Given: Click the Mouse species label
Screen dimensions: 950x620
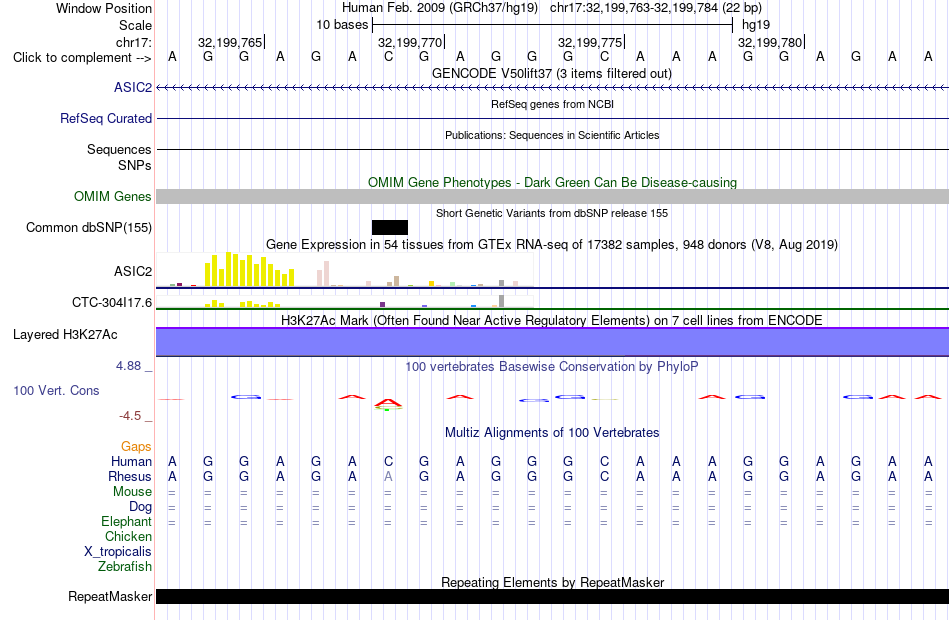Looking at the screenshot, I should (132, 492).
